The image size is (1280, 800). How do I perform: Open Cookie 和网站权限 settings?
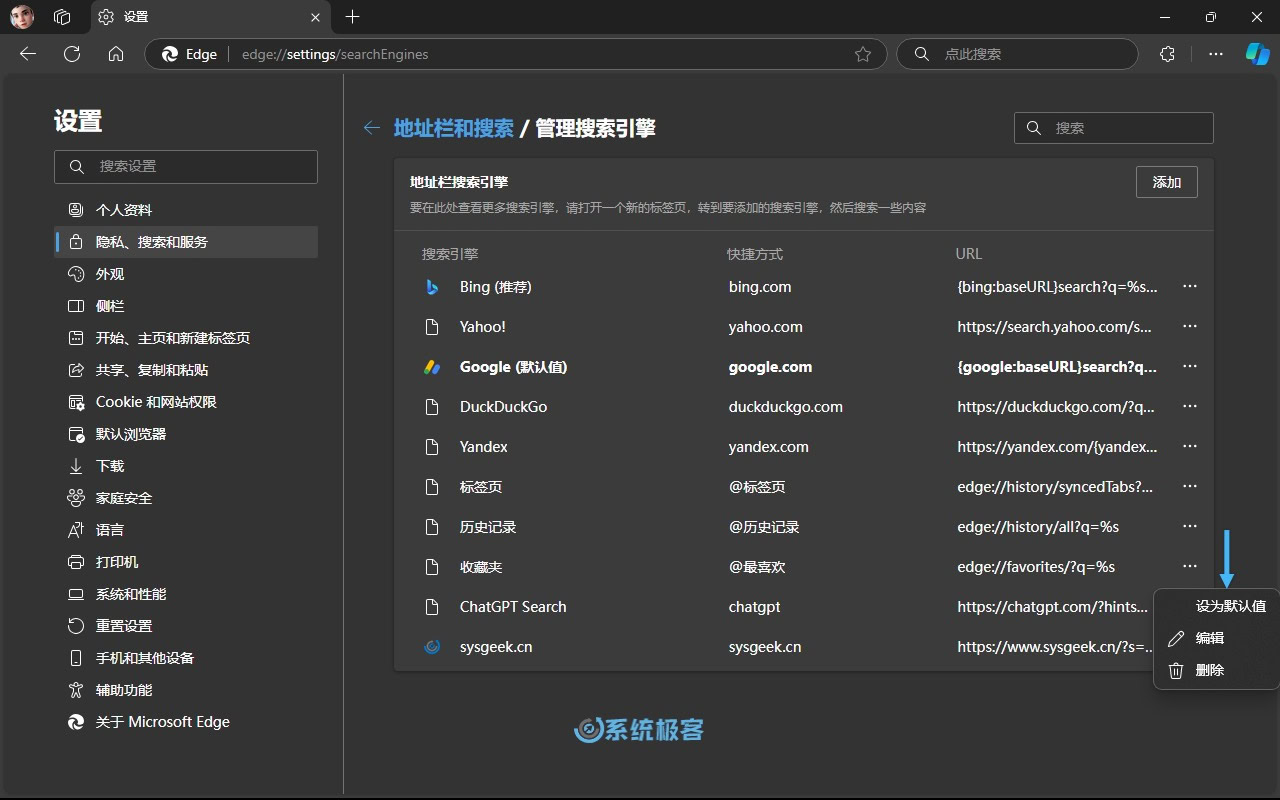coord(186,402)
